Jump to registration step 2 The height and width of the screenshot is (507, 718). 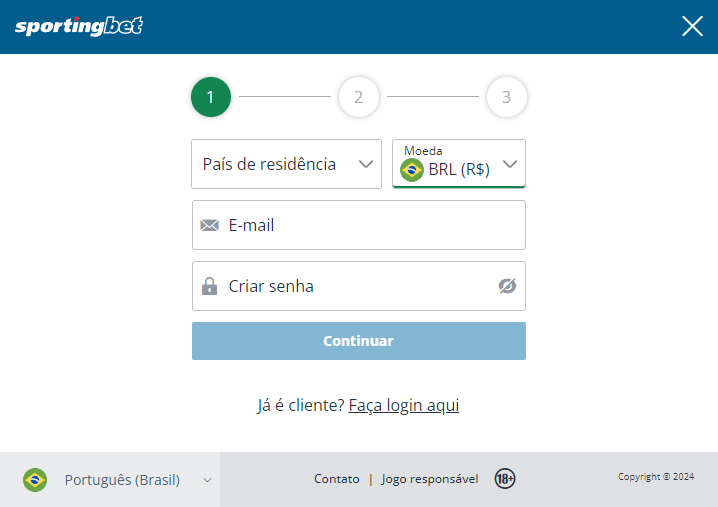[358, 97]
